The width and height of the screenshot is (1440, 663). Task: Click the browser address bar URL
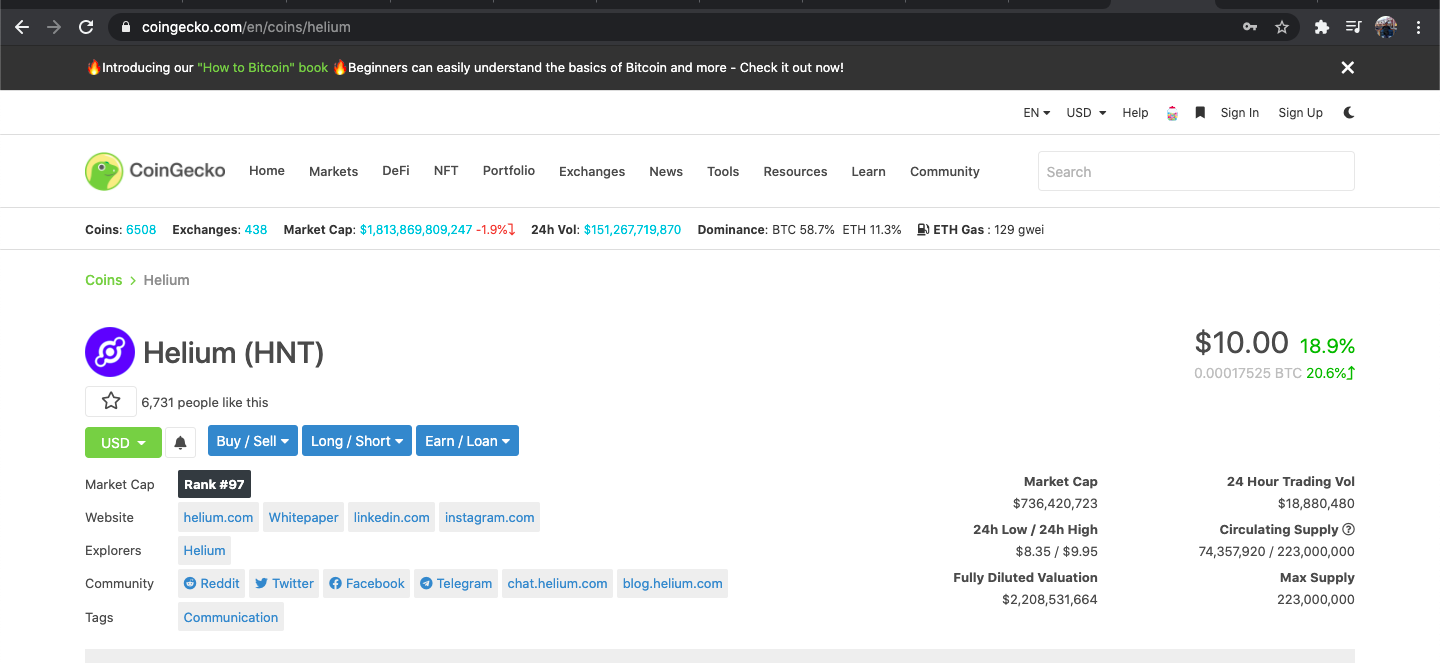(x=246, y=27)
